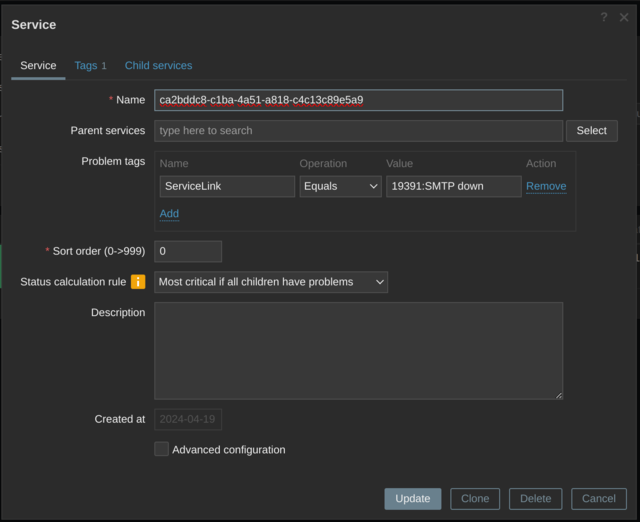The width and height of the screenshot is (640, 522).
Task: Open the Status calculation rule dropdown
Action: click(271, 282)
